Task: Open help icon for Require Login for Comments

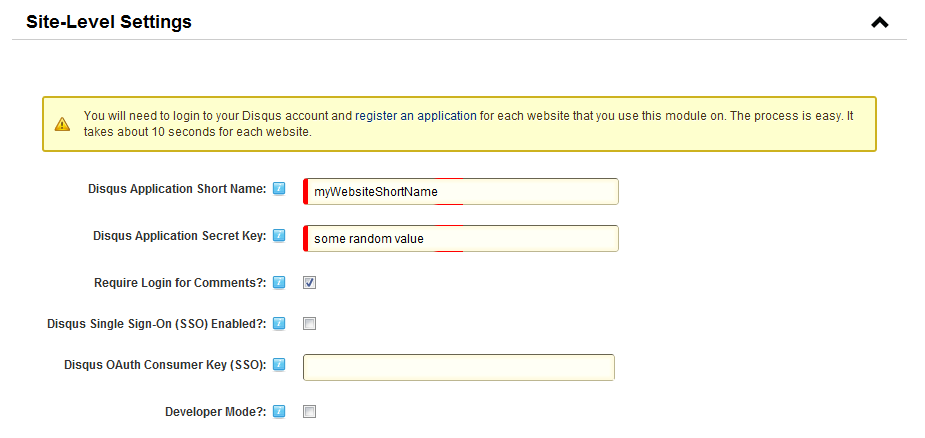Action: point(279,283)
